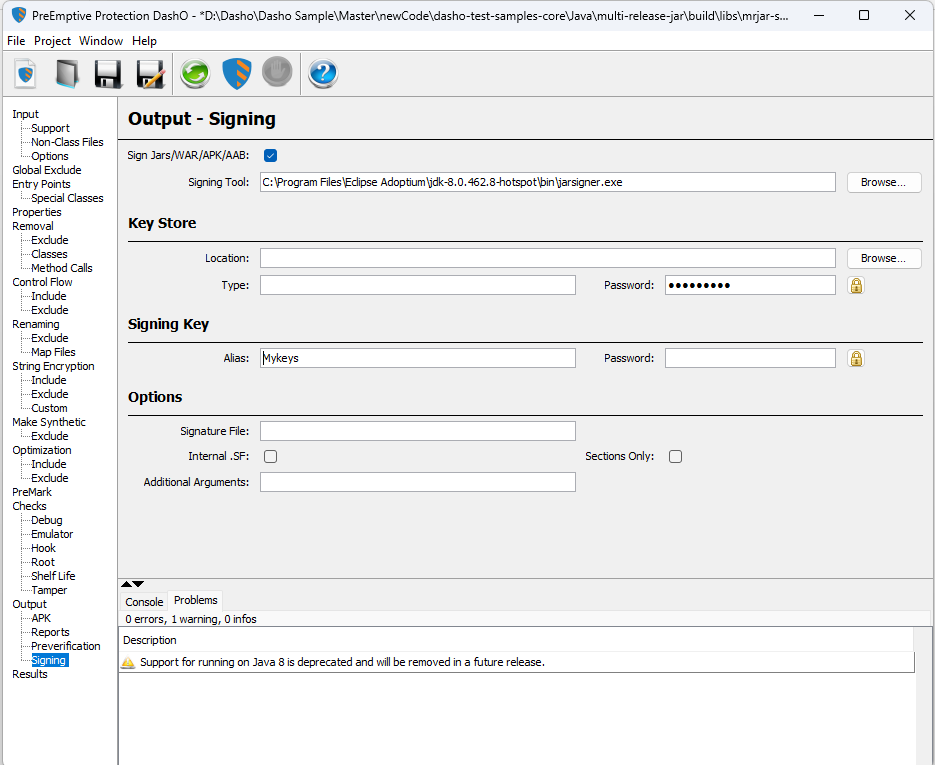Select Preverification under Output

pyautogui.click(x=66, y=646)
